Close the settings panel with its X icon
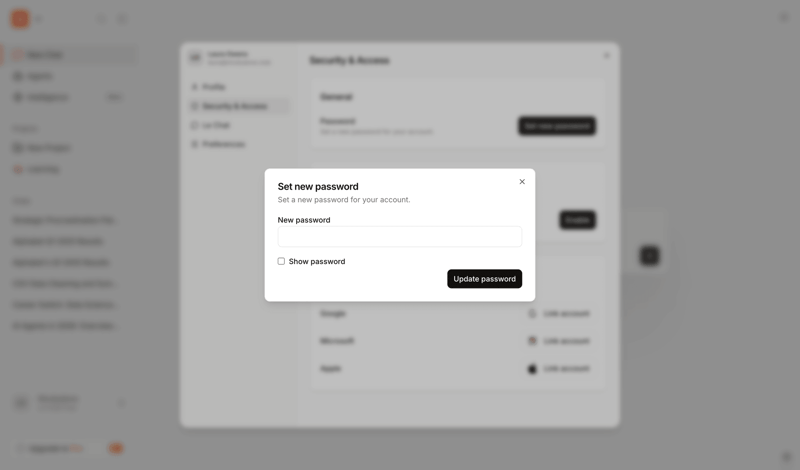The width and height of the screenshot is (800, 470). [x=606, y=56]
